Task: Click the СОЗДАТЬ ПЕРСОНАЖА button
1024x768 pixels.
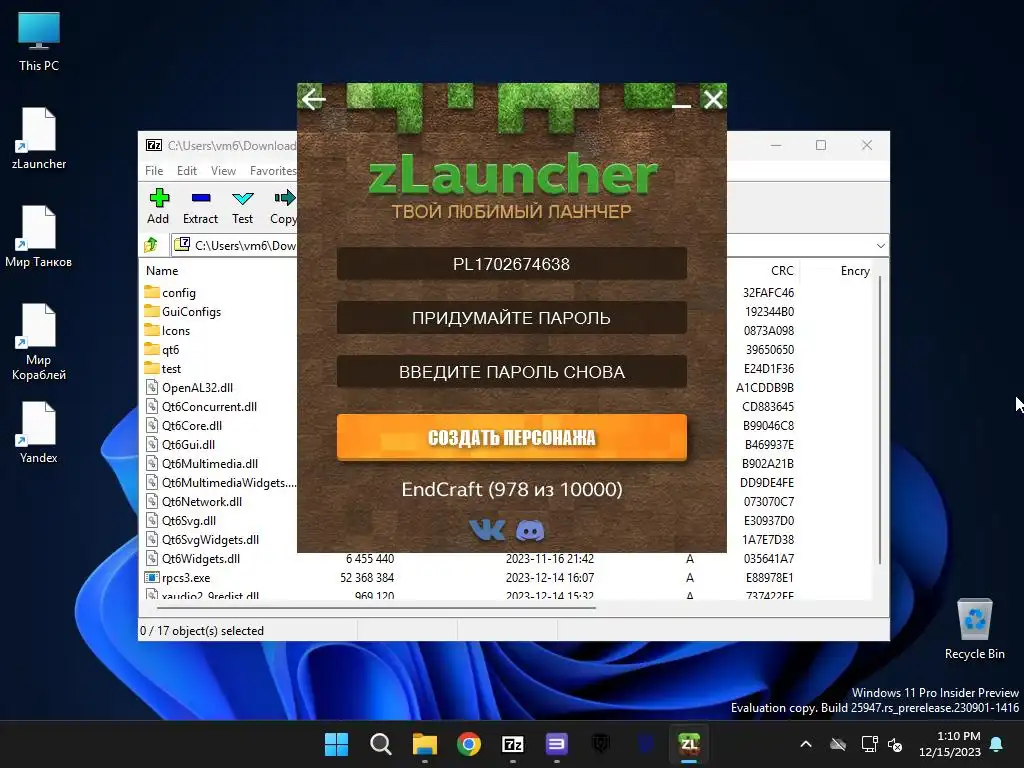Action: (511, 437)
